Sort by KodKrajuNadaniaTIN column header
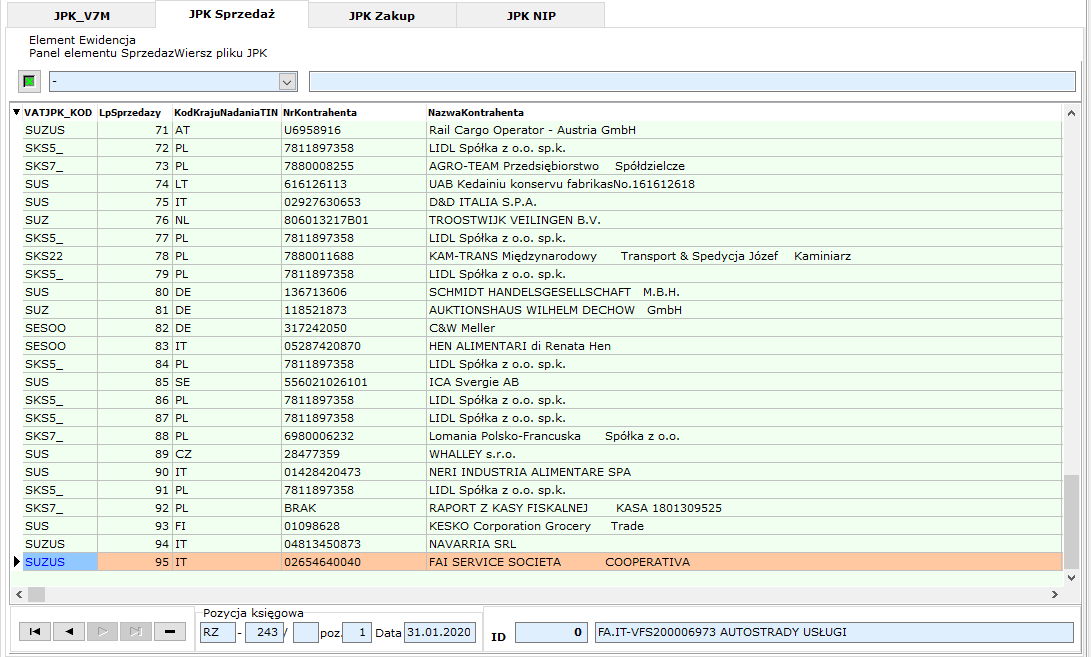This screenshot has height=657, width=1091. [x=226, y=113]
